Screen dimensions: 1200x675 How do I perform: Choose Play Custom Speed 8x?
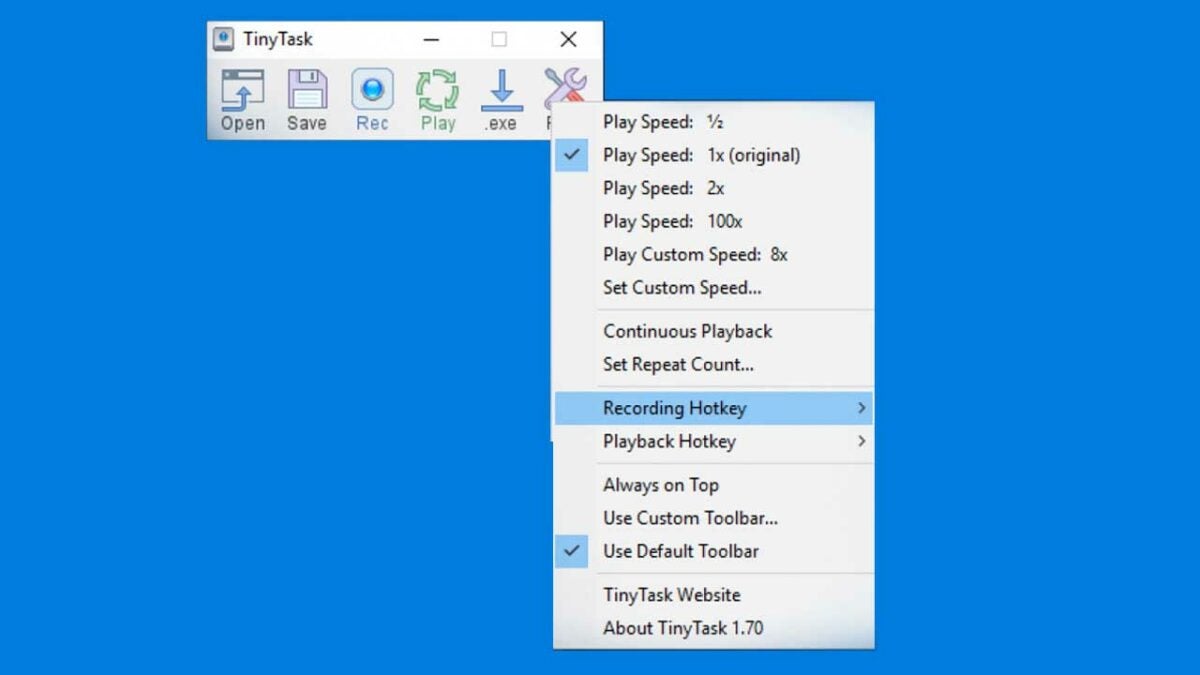tap(695, 254)
